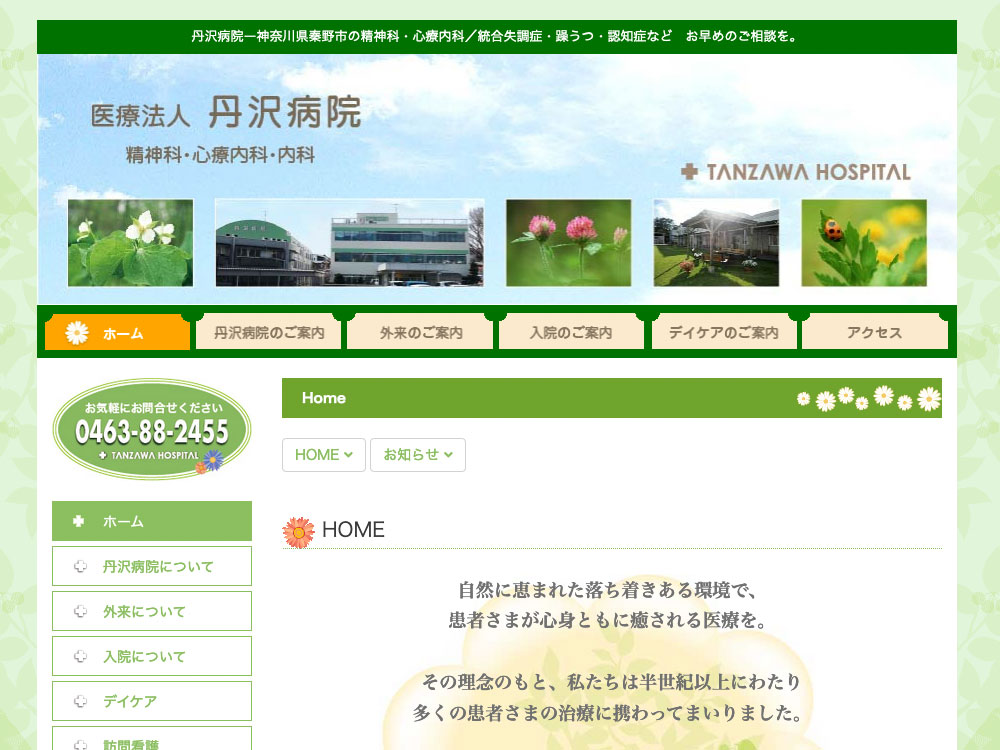Click the cross icon beside 入院について

[80, 656]
